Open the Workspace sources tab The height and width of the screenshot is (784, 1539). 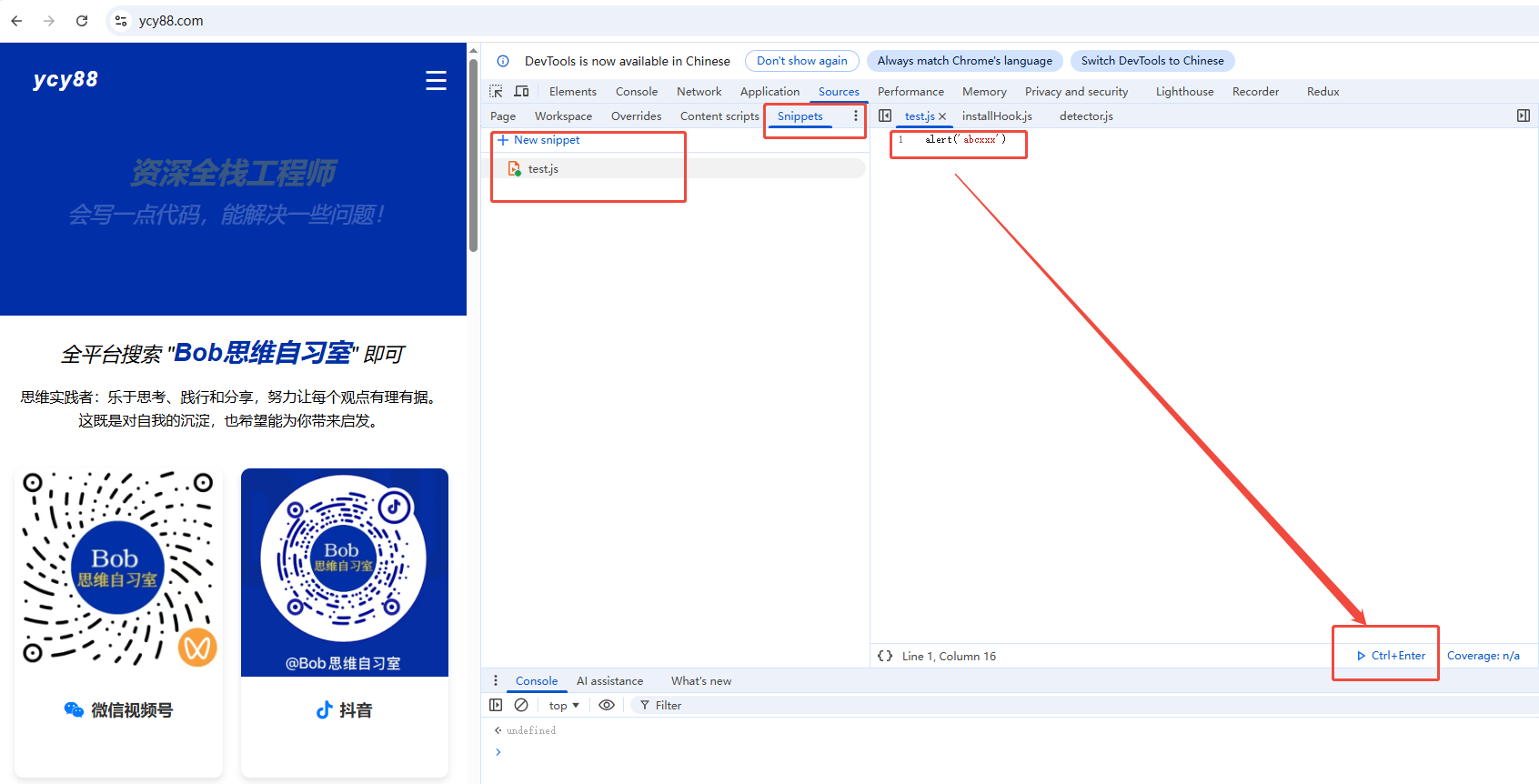(x=563, y=116)
